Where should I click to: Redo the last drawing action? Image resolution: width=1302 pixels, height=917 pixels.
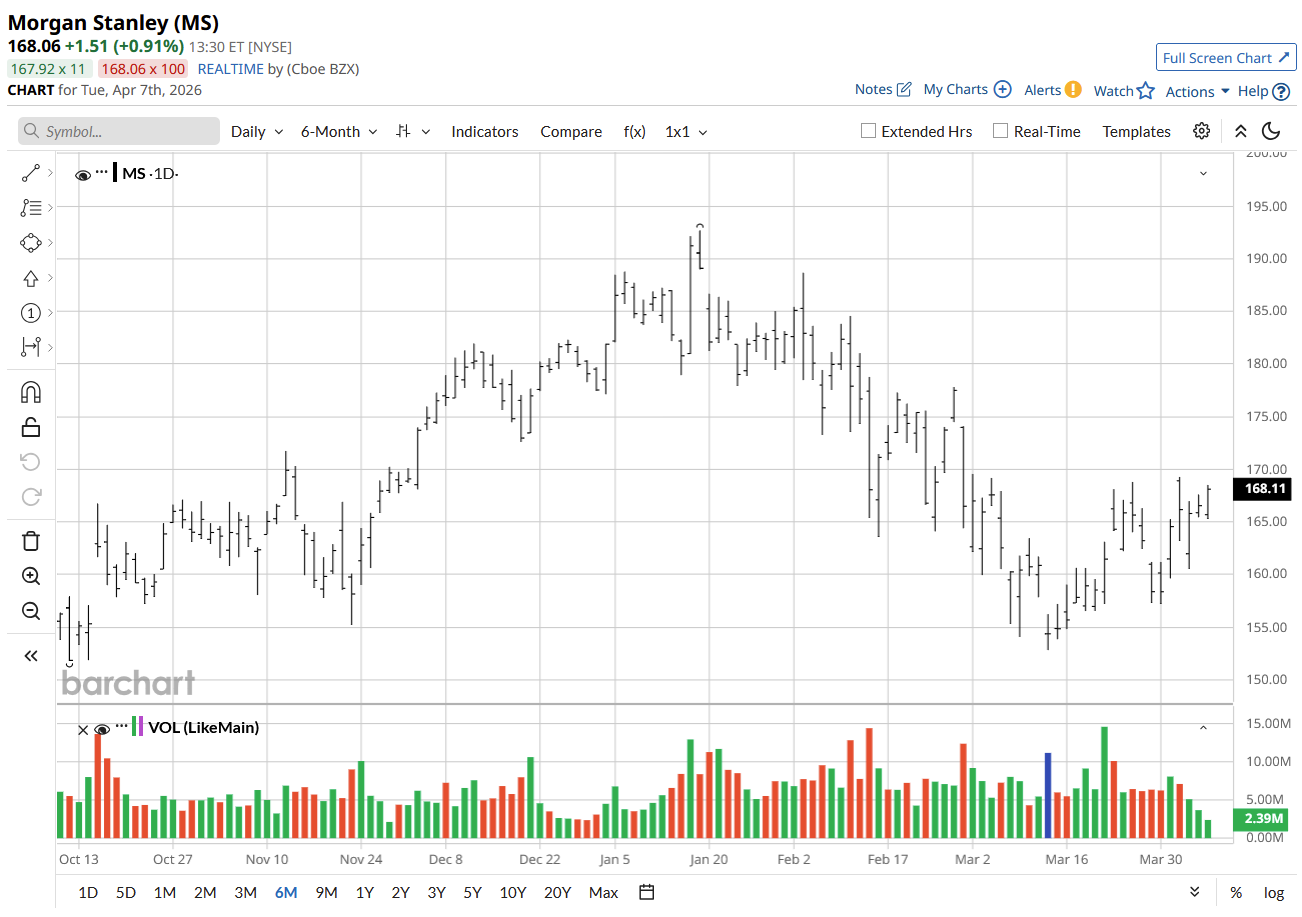tap(30, 496)
